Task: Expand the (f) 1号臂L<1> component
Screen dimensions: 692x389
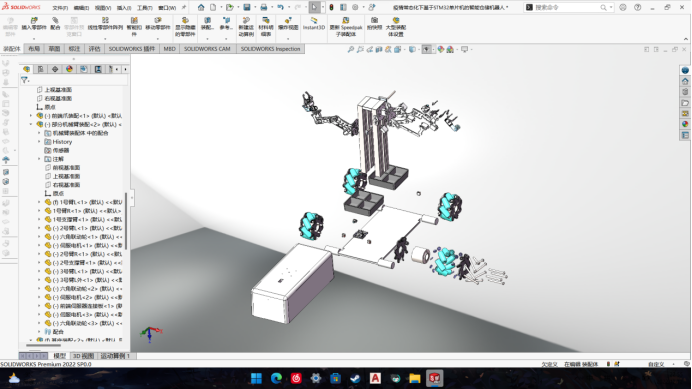Action: (x=39, y=202)
